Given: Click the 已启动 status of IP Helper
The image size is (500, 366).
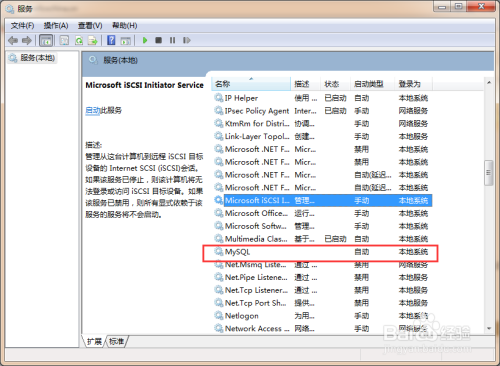Looking at the screenshot, I should [335, 98].
